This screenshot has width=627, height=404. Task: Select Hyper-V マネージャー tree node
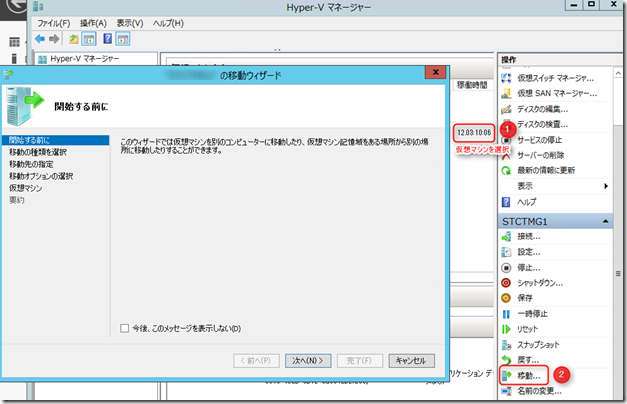pos(84,59)
